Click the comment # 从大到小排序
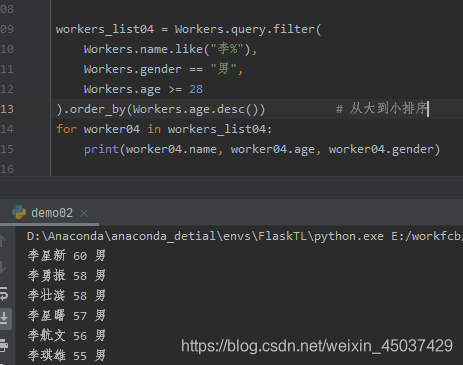Viewport: 463px width, 365px height. click(381, 109)
